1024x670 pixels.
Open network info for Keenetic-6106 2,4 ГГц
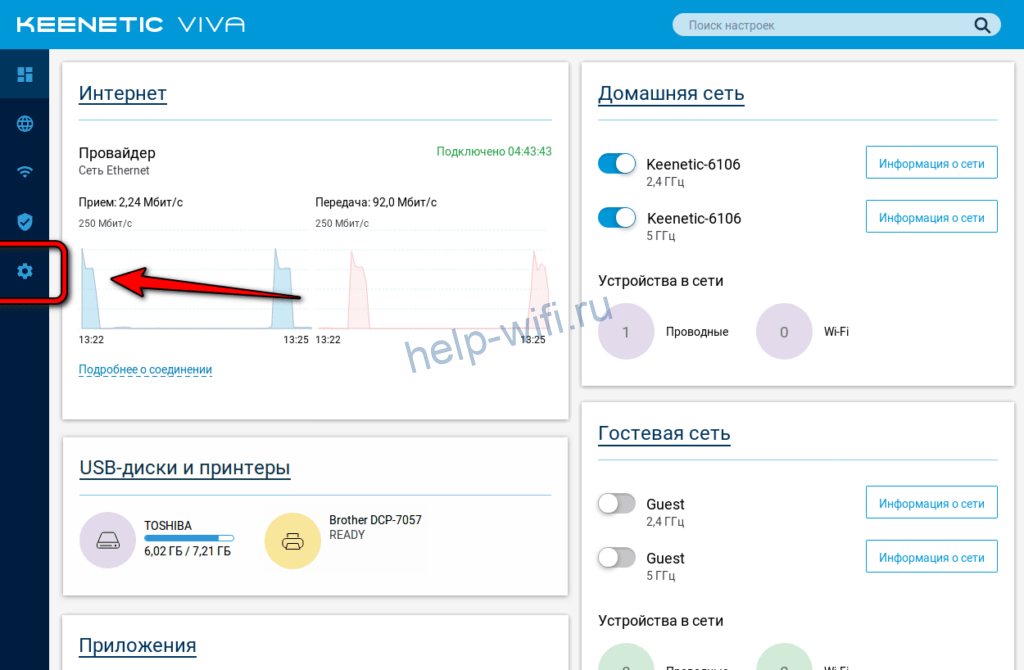tap(931, 163)
